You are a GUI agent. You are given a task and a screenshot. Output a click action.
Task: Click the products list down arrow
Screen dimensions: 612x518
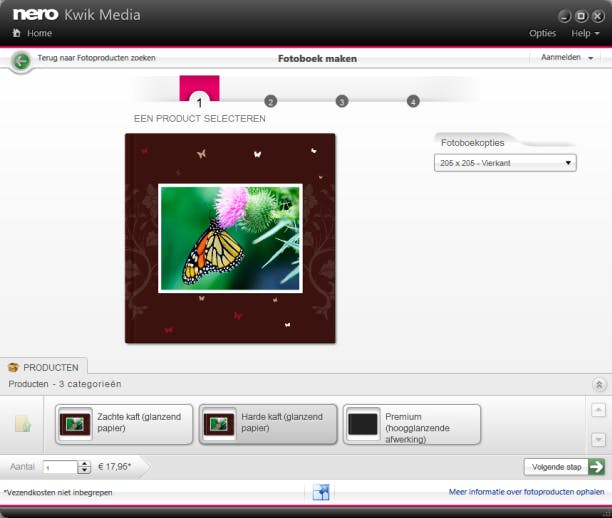tap(598, 440)
